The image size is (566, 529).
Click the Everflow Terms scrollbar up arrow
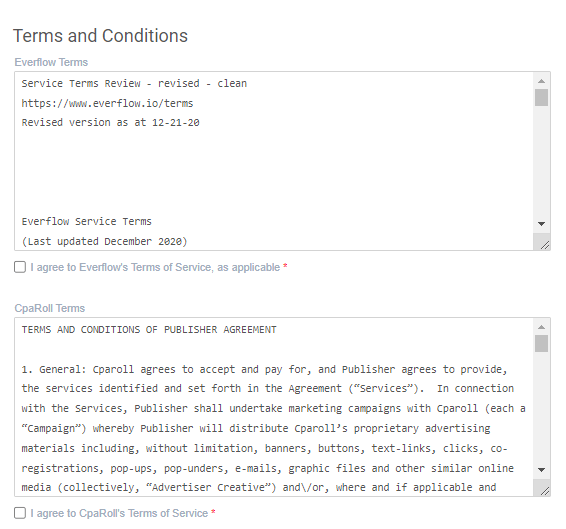click(541, 81)
